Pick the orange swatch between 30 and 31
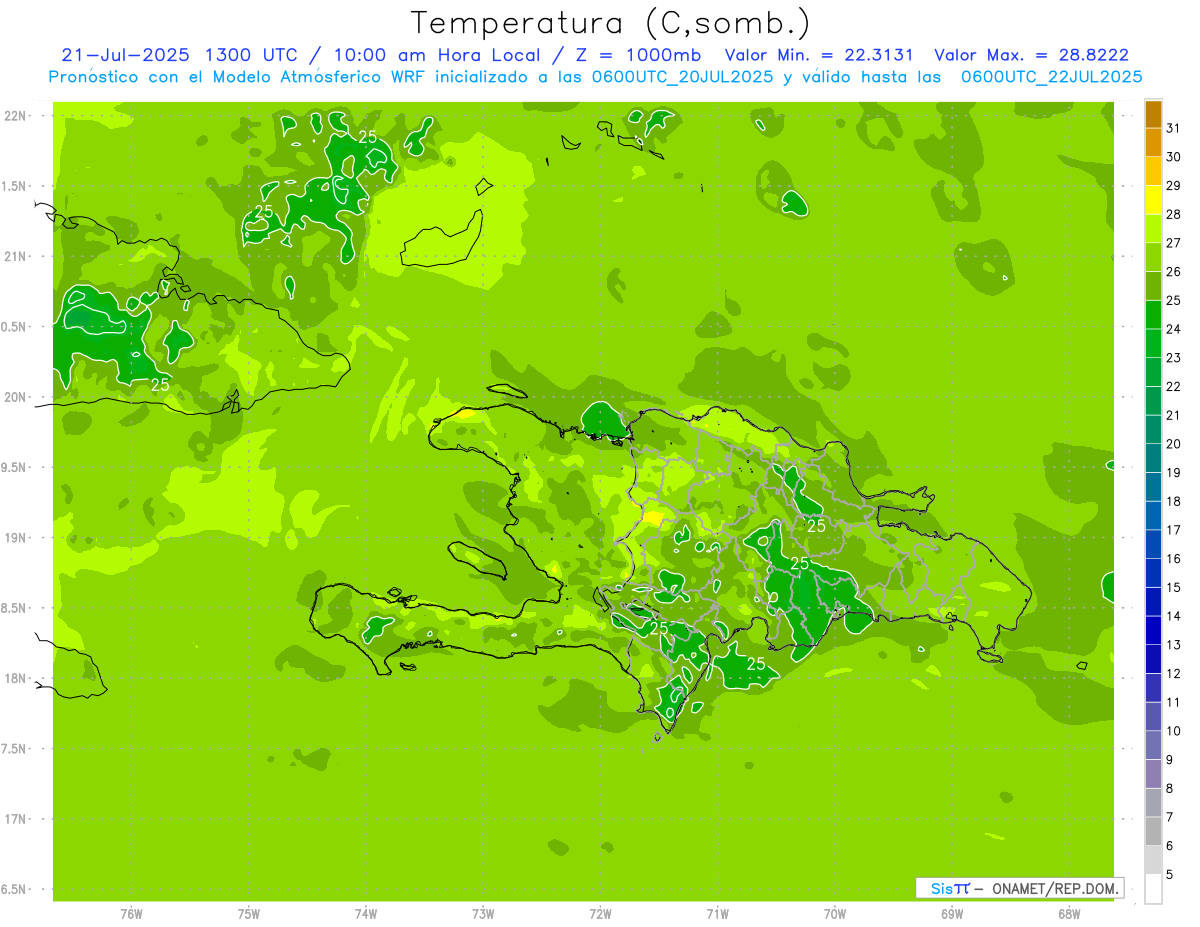 click(1153, 143)
